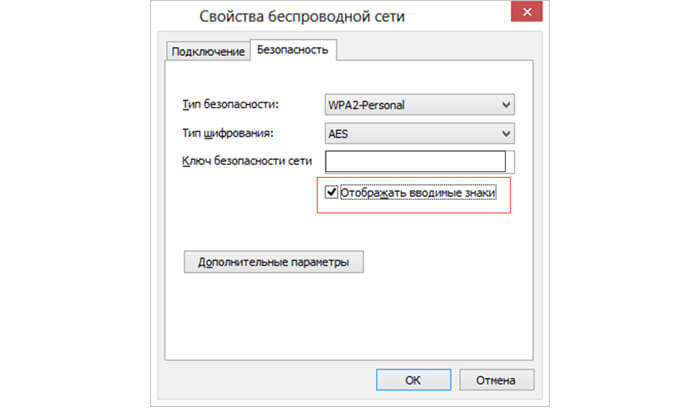
Task: Switch to the Подключение tab
Action: (x=208, y=51)
